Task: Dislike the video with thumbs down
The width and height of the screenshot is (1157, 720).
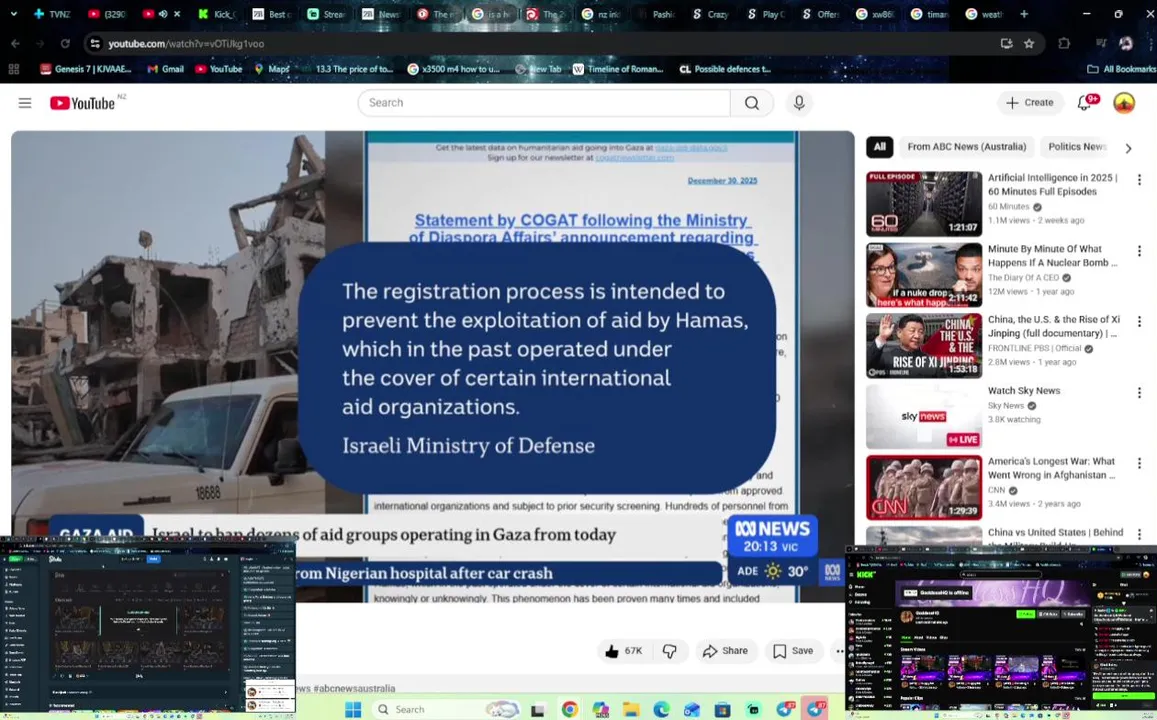Action: coord(670,651)
